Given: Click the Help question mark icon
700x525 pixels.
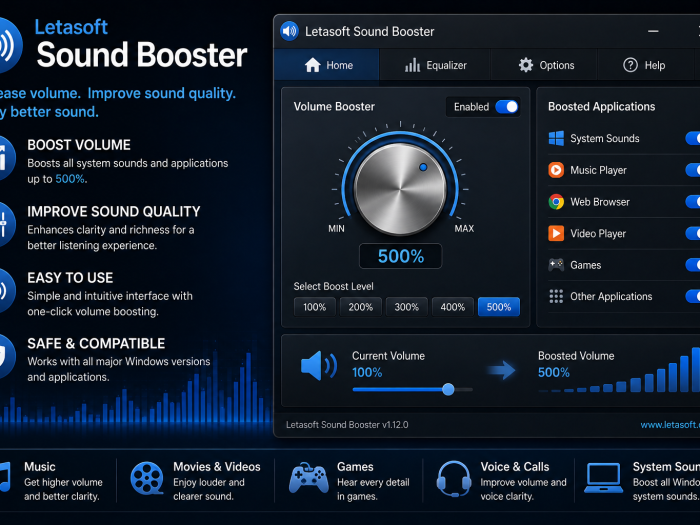Looking at the screenshot, I should (630, 65).
